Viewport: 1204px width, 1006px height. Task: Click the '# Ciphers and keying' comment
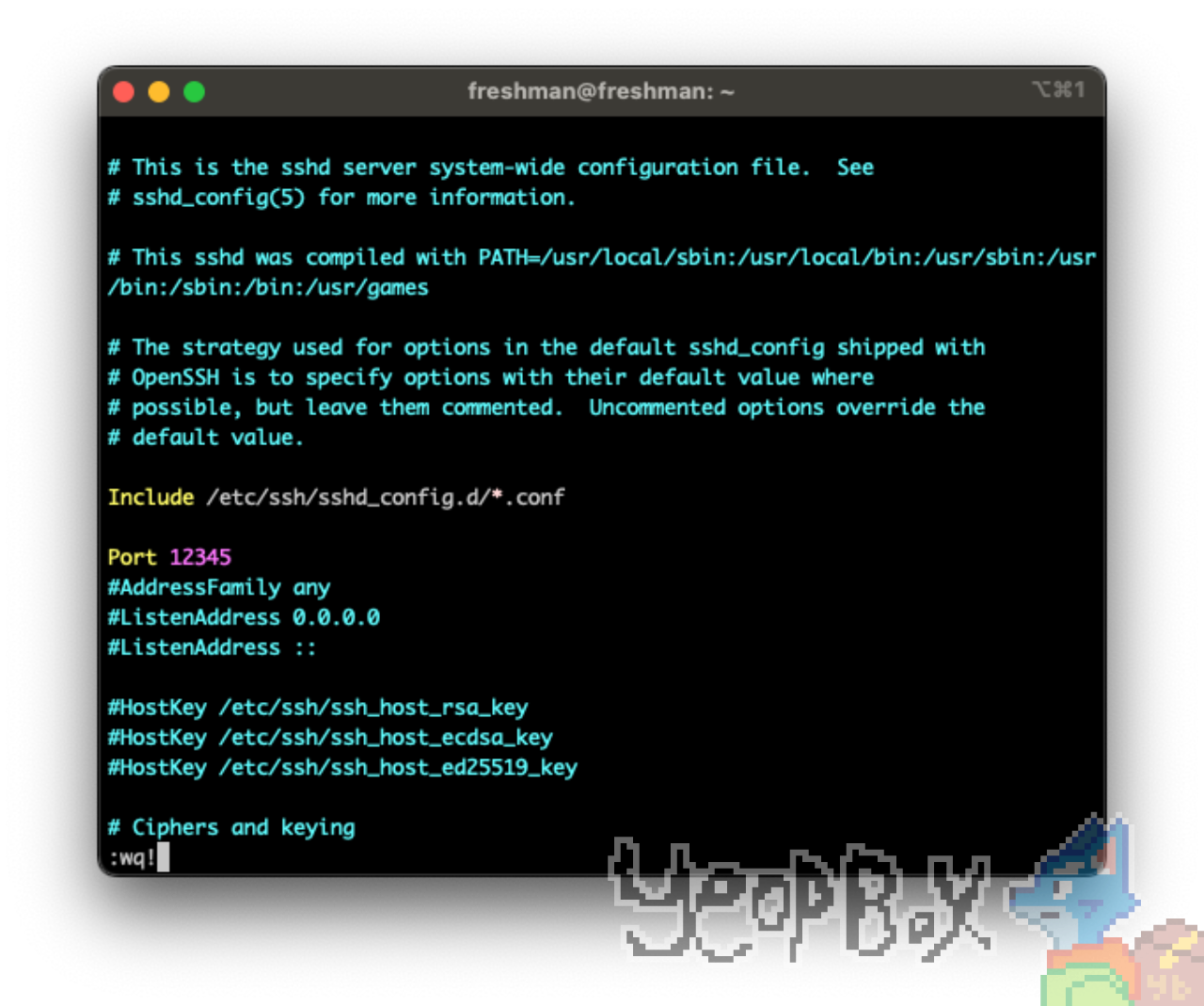pyautogui.click(x=231, y=828)
